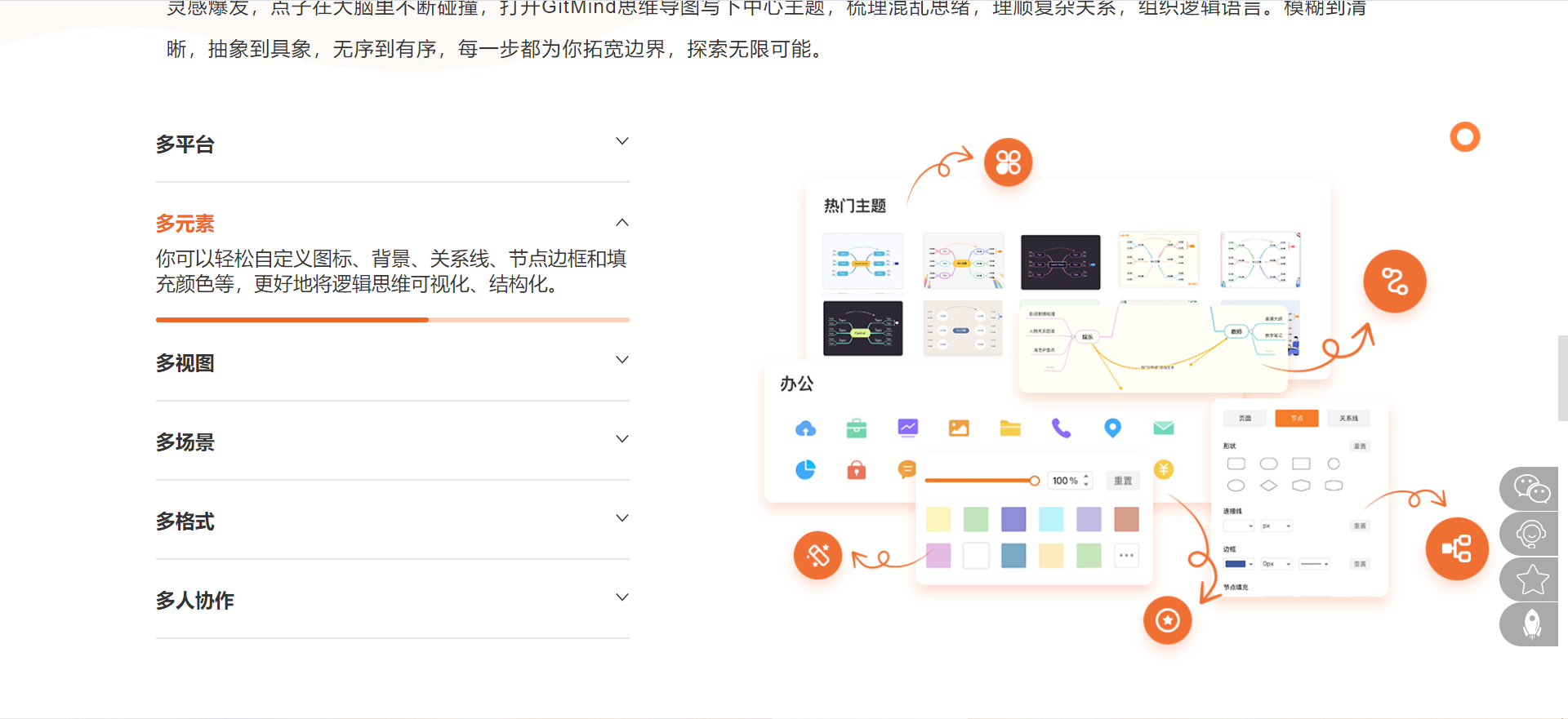Open the px dropdown under 连接线
Image resolution: width=1568 pixels, height=719 pixels.
1276,526
